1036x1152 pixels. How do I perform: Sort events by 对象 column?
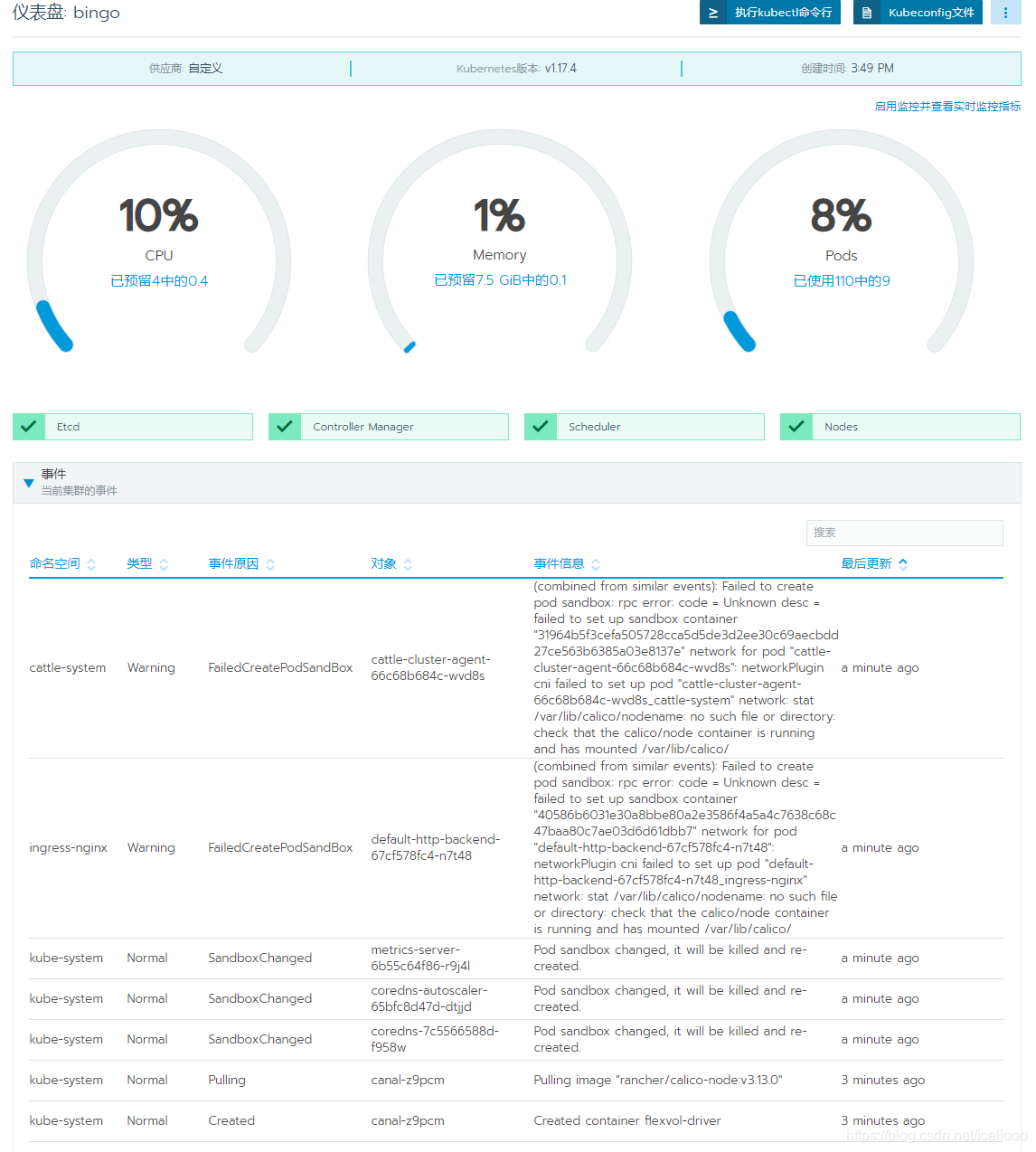coord(391,564)
